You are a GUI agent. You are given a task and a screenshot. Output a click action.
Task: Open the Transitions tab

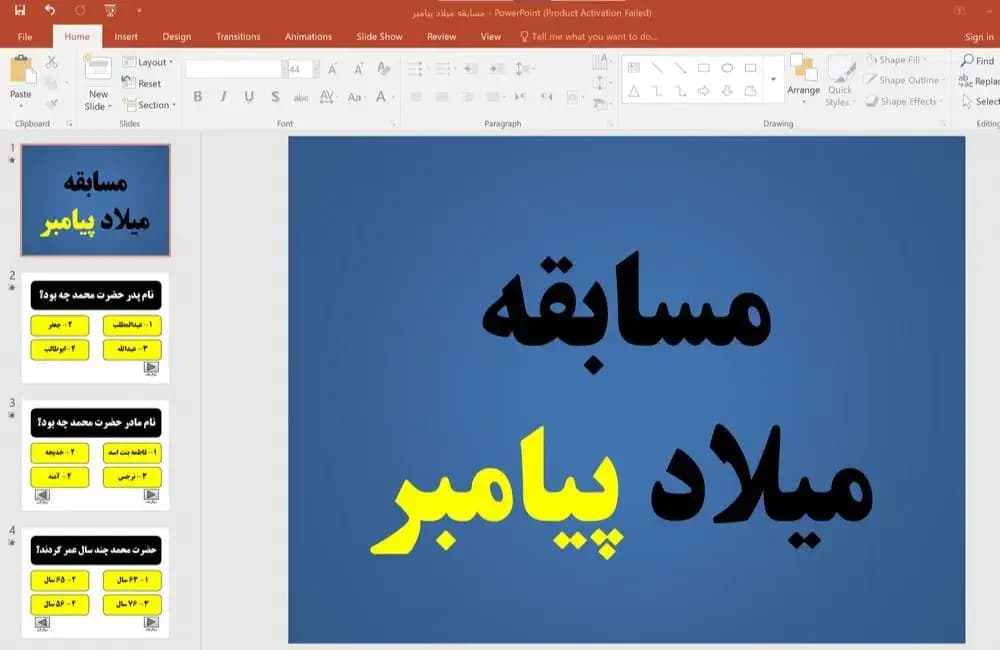(238, 36)
